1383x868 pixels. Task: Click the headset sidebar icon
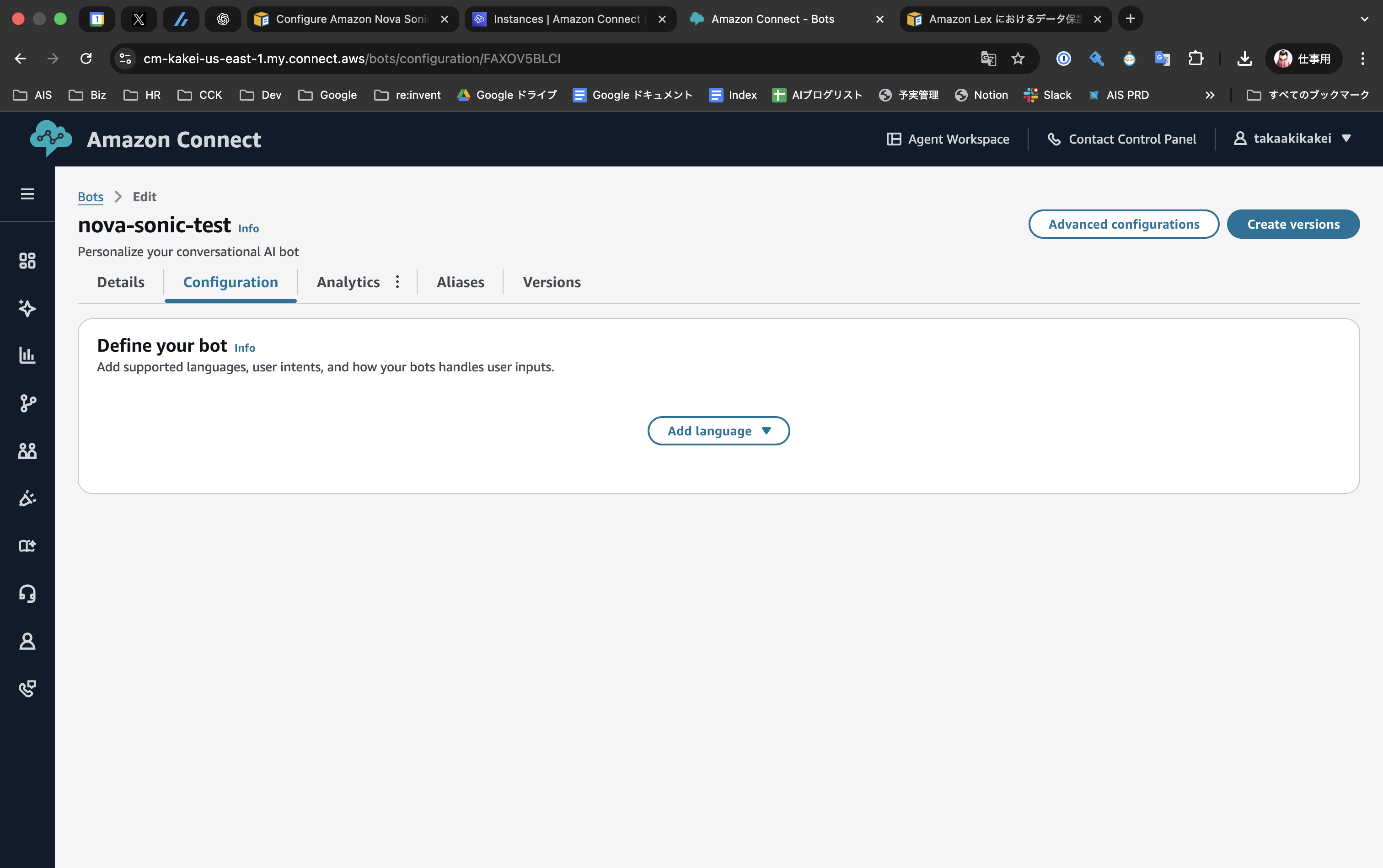(27, 593)
